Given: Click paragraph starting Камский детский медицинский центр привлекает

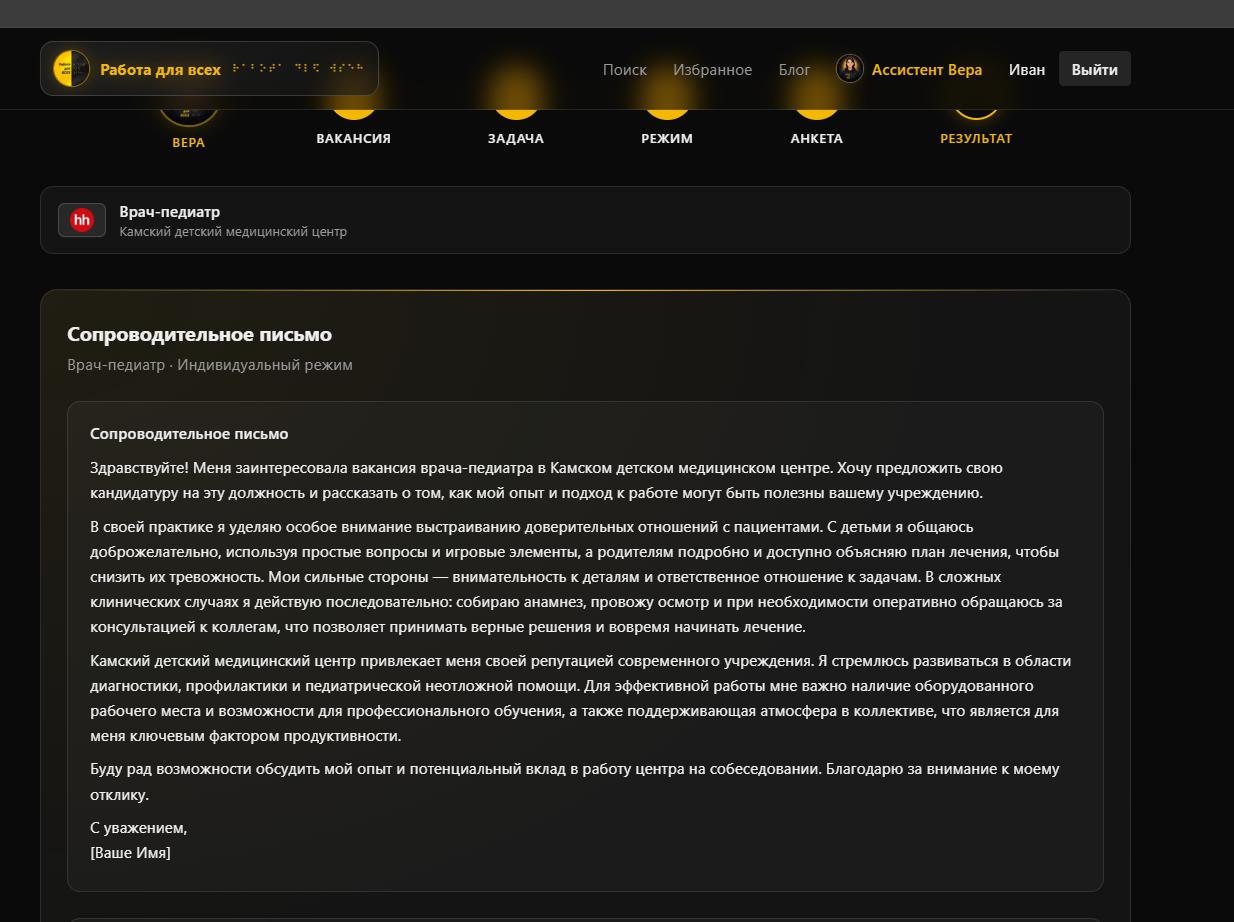Looking at the screenshot, I should tap(580, 698).
